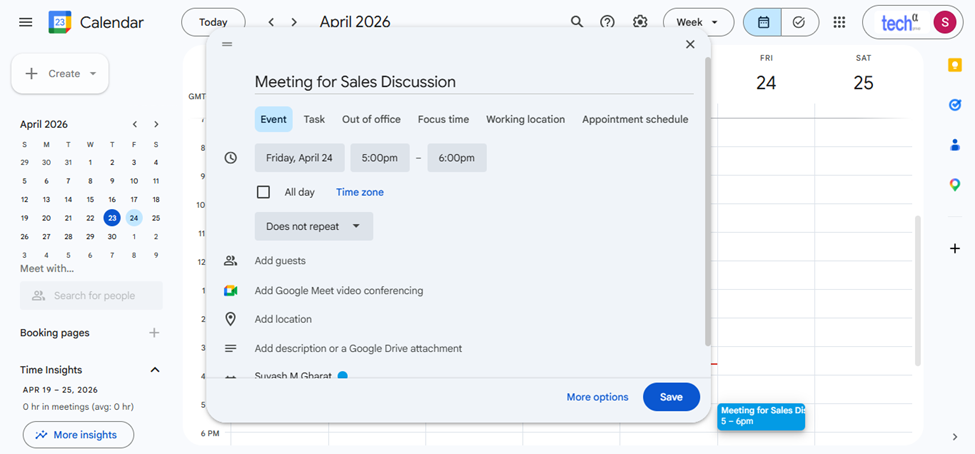The height and width of the screenshot is (454, 975).
Task: Open Meeting for Sales Discussion event block
Action: click(x=761, y=416)
